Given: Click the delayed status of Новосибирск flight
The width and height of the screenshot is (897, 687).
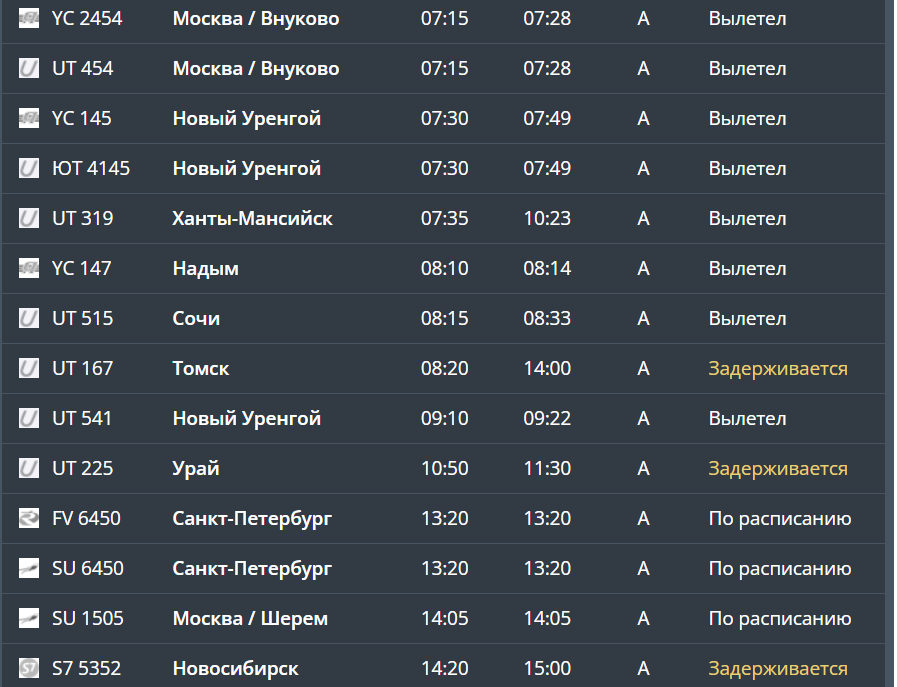Looking at the screenshot, I should pos(778,668).
